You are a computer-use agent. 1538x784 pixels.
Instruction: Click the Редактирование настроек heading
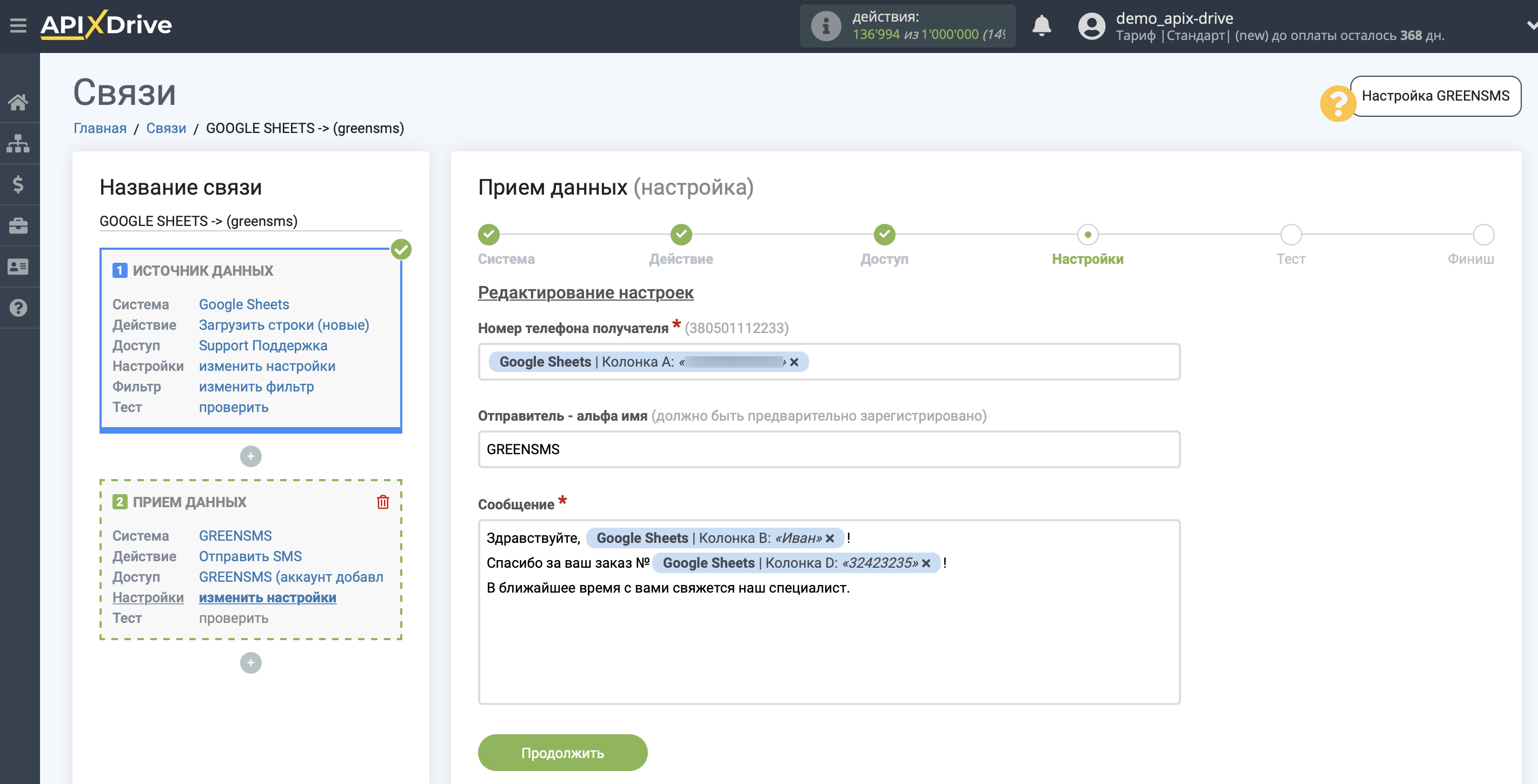pyautogui.click(x=585, y=293)
